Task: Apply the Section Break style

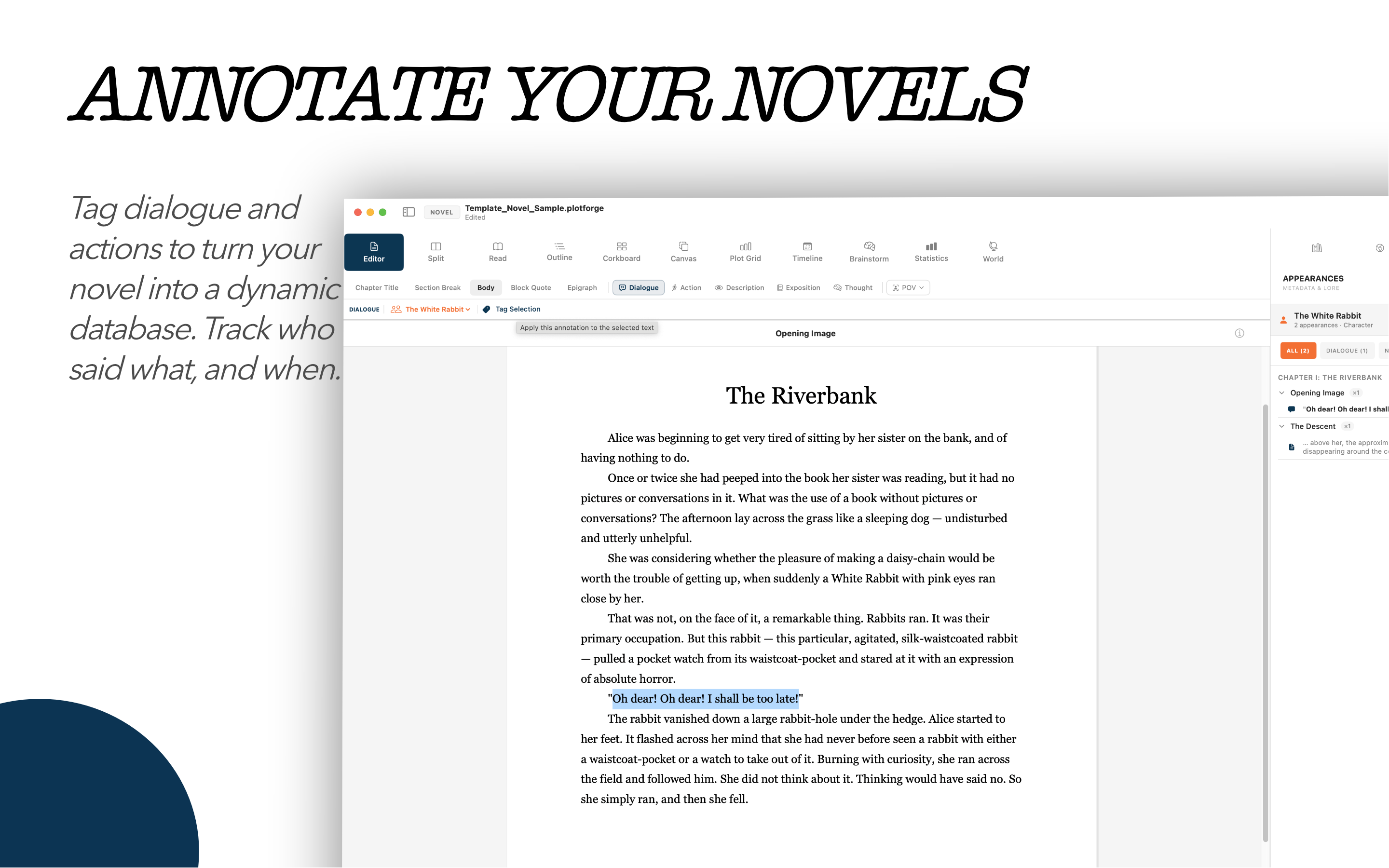Action: (x=437, y=287)
